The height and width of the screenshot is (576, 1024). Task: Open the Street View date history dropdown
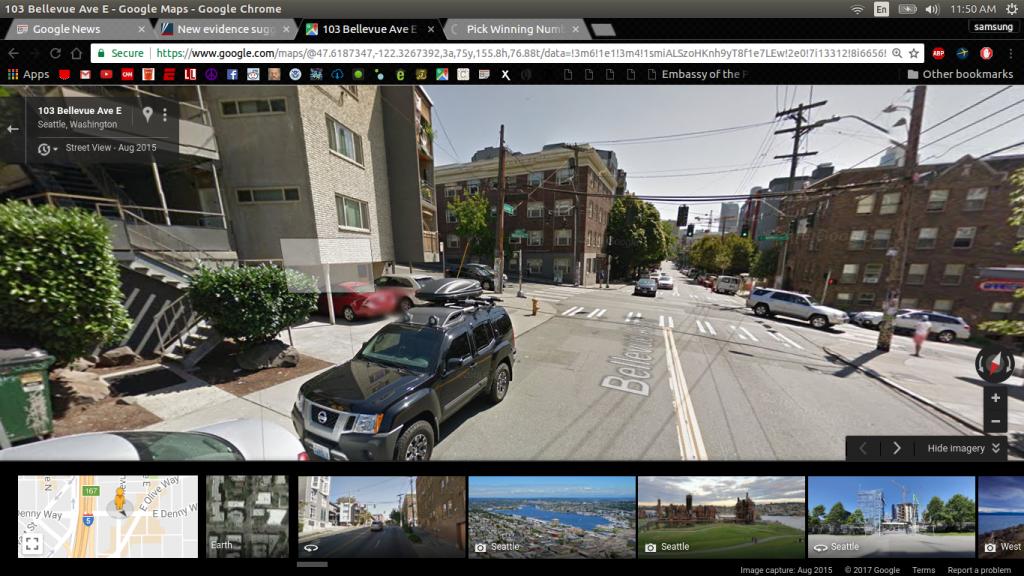[47, 149]
